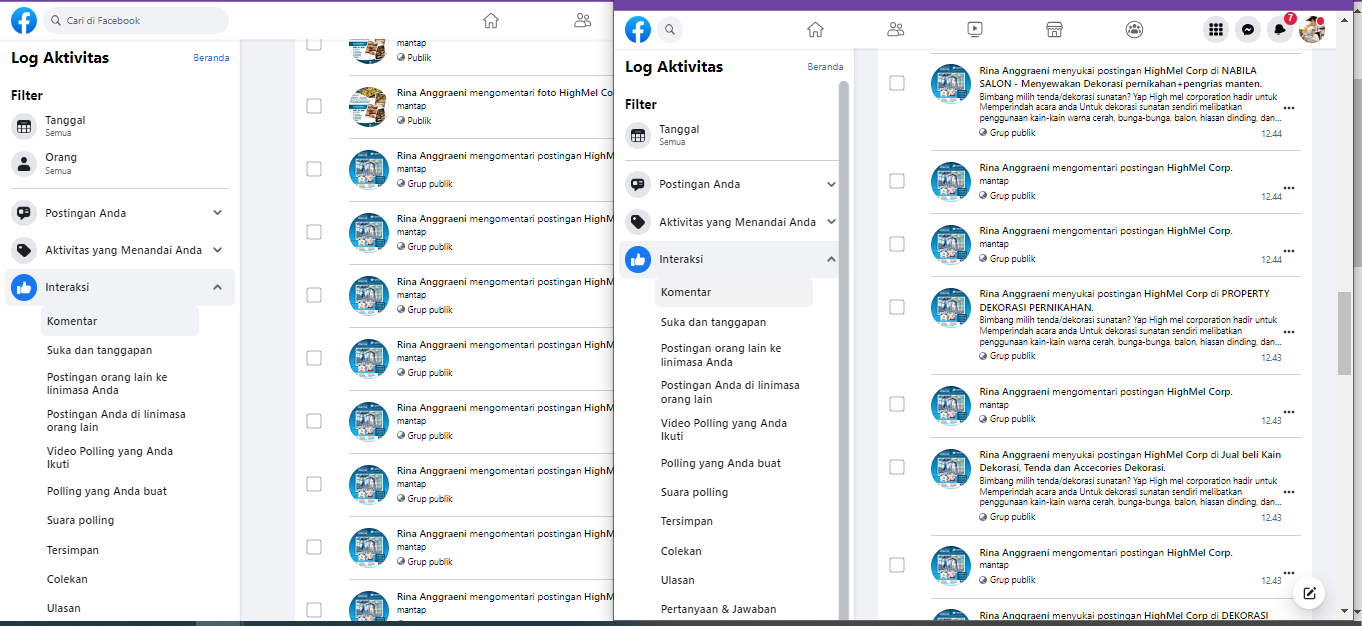The image size is (1362, 626).
Task: Focus the 'Cari di Facebook' search field
Action: (136, 20)
